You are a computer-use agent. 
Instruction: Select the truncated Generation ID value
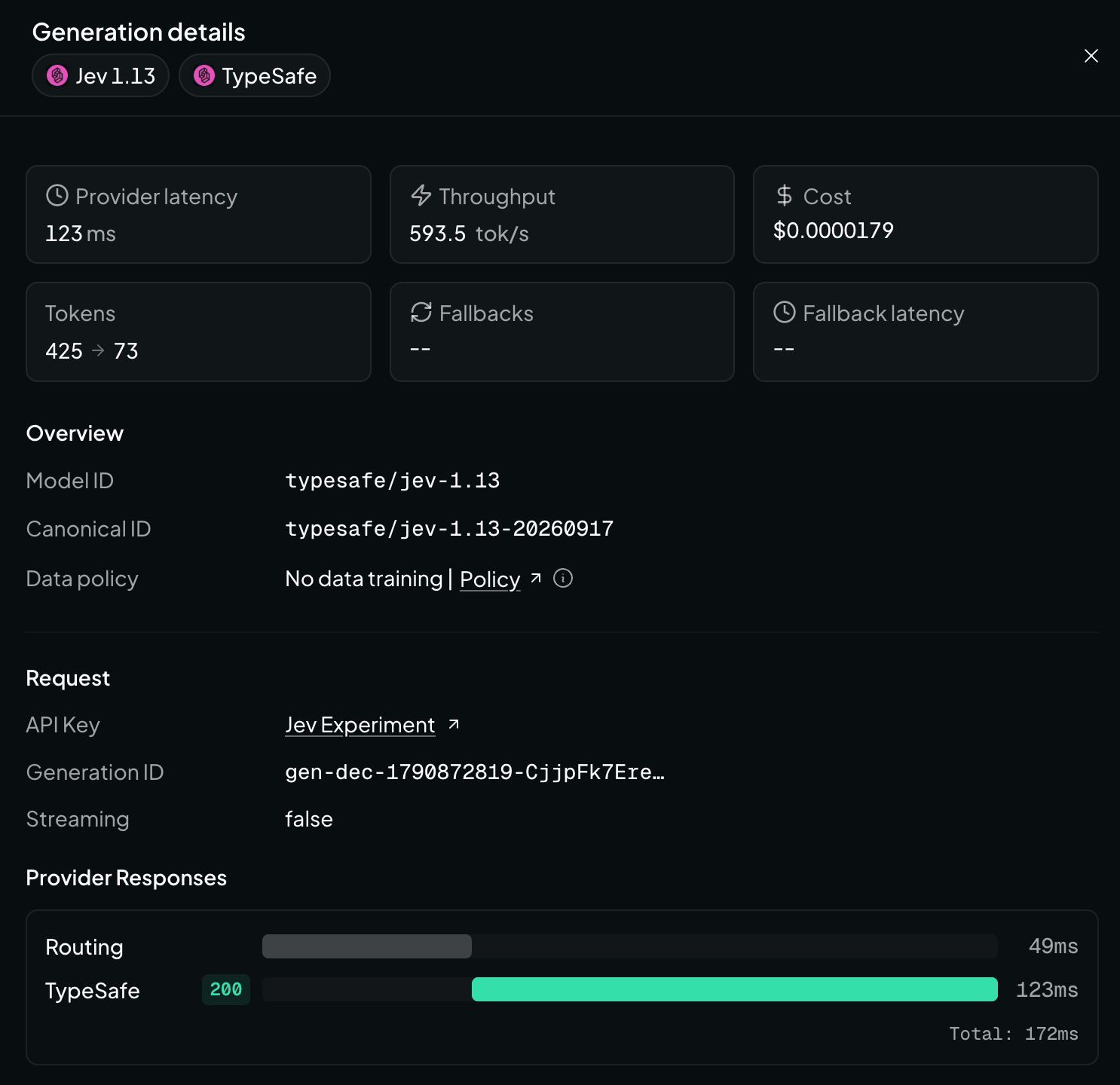tap(475, 772)
